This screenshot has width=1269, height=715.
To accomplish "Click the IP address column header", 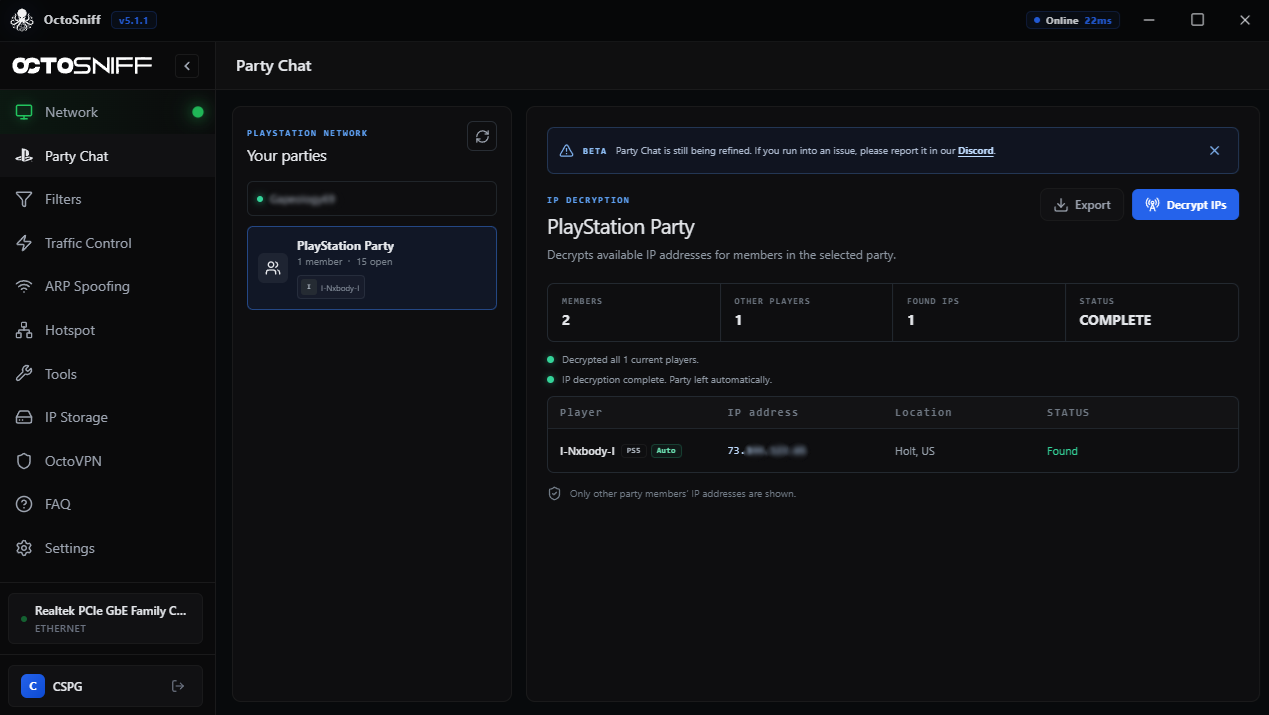I will click(763, 412).
